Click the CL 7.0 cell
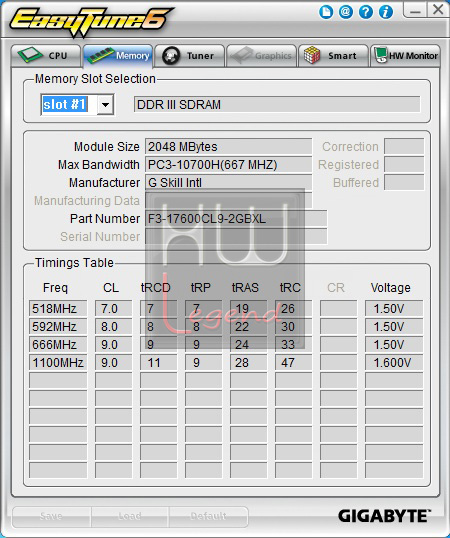Viewport: 450px width, 538px height. [114, 308]
